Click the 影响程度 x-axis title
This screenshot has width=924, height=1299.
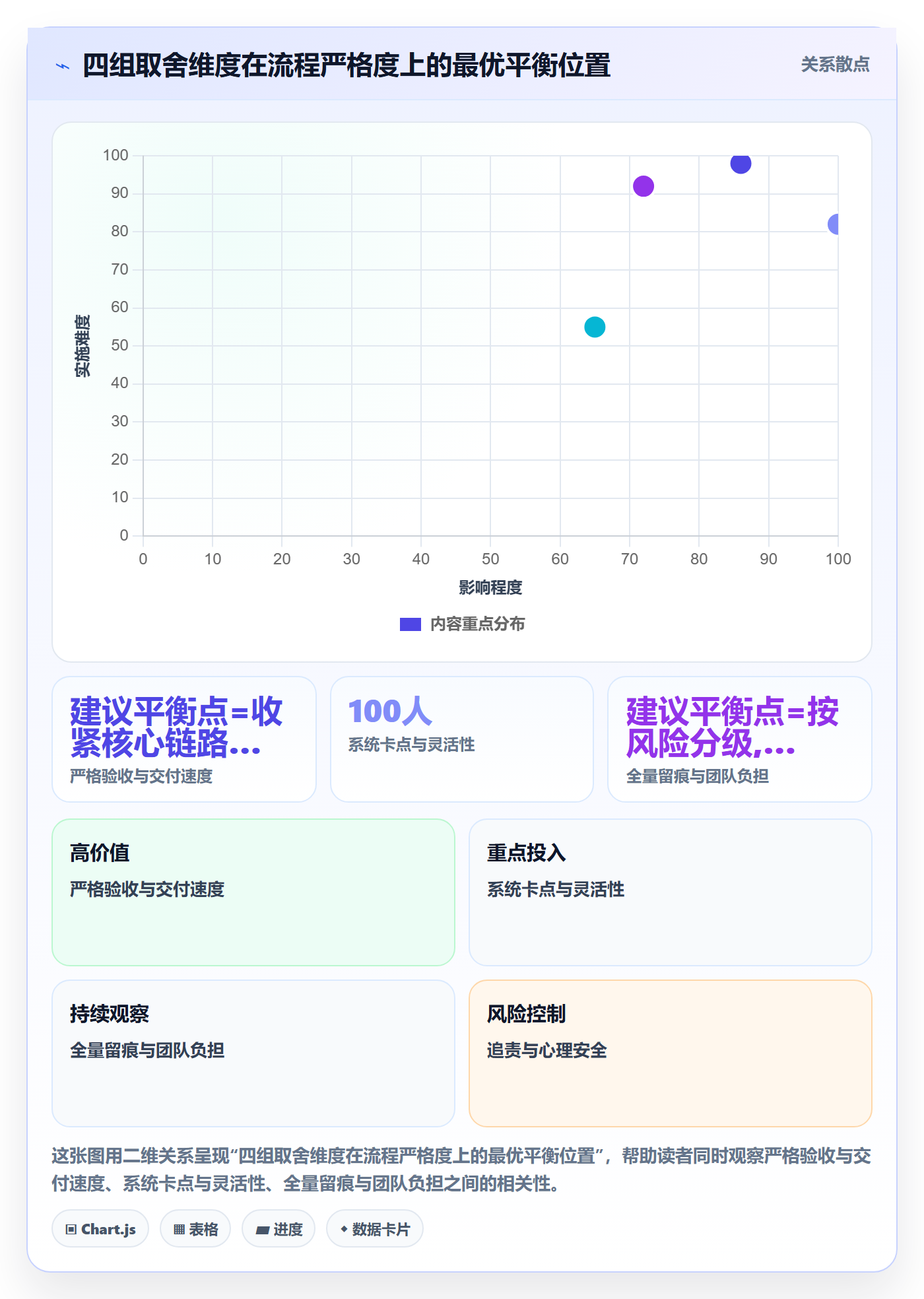[x=490, y=587]
